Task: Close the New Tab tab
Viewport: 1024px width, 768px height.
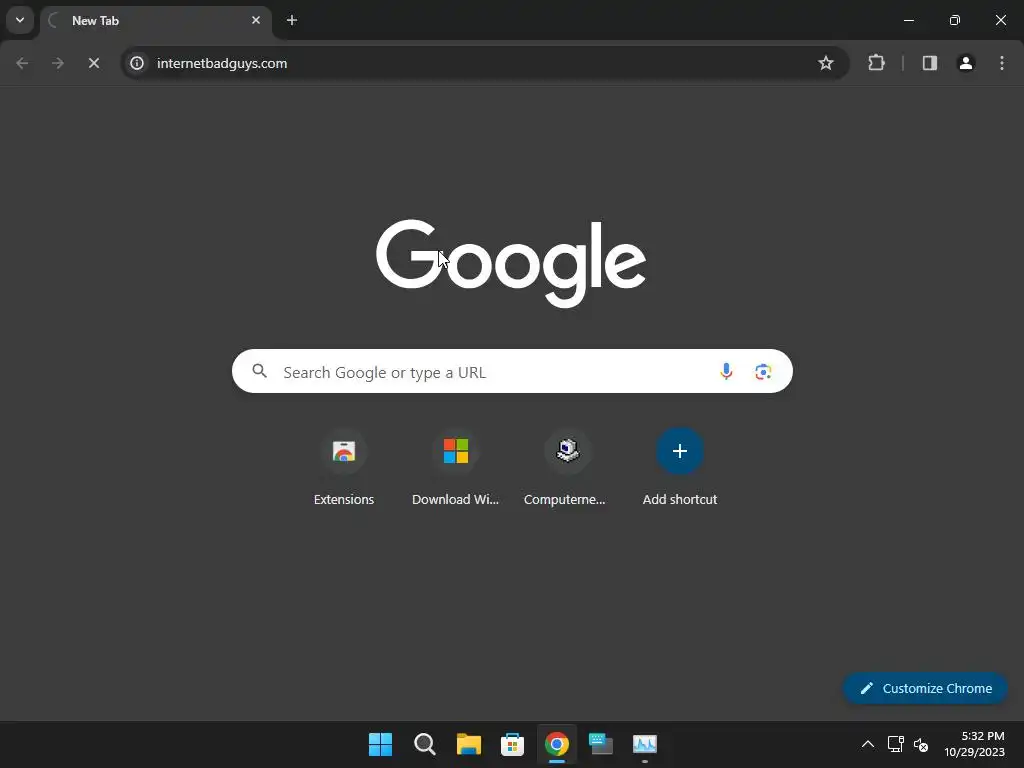Action: [256, 20]
